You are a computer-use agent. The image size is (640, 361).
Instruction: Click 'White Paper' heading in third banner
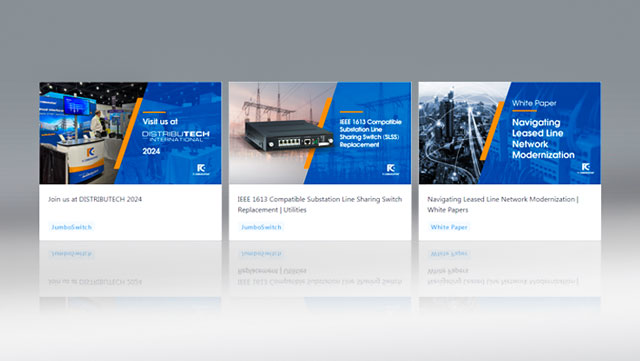coord(534,103)
